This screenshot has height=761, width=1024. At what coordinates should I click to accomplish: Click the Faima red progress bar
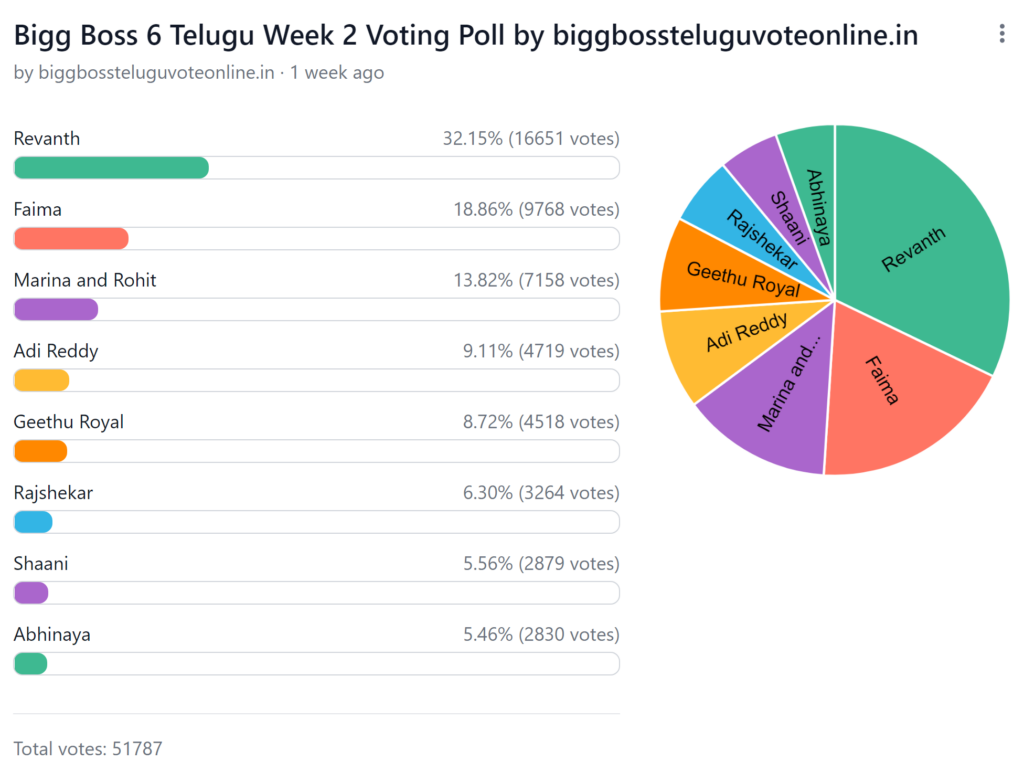(71, 239)
